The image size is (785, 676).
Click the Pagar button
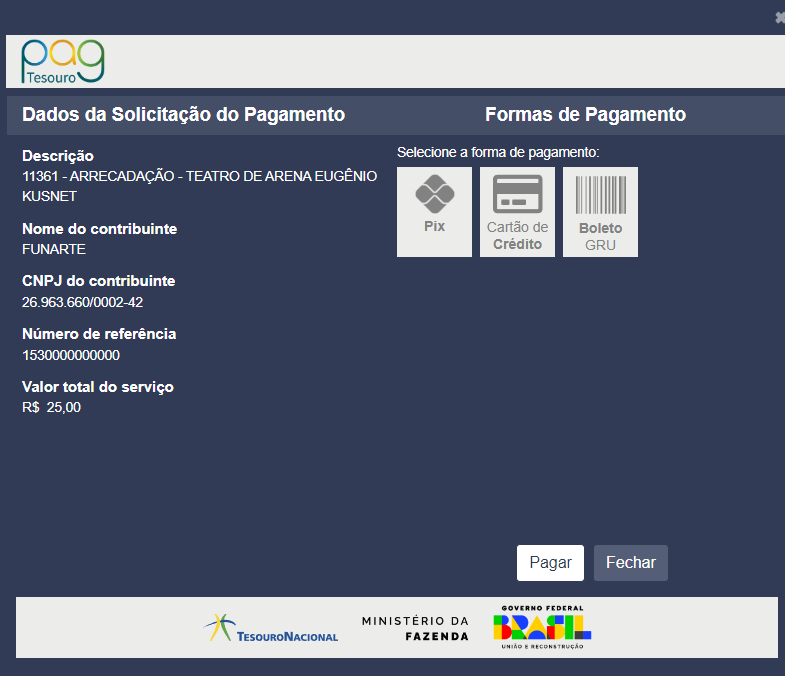(550, 563)
